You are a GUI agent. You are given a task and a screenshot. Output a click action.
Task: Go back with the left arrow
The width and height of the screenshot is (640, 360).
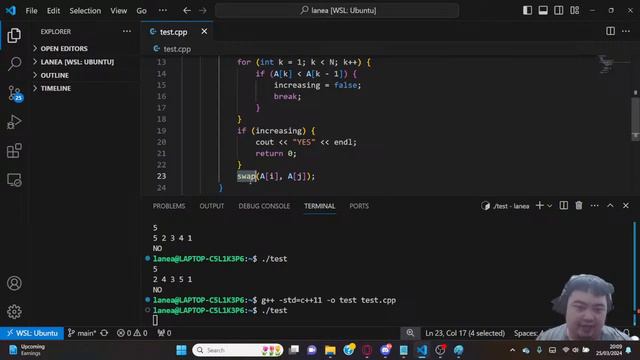coord(187,10)
